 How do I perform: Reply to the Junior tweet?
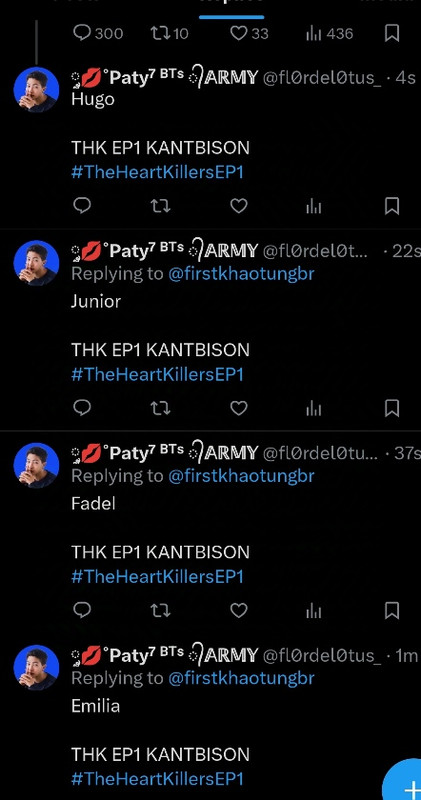pos(82,408)
